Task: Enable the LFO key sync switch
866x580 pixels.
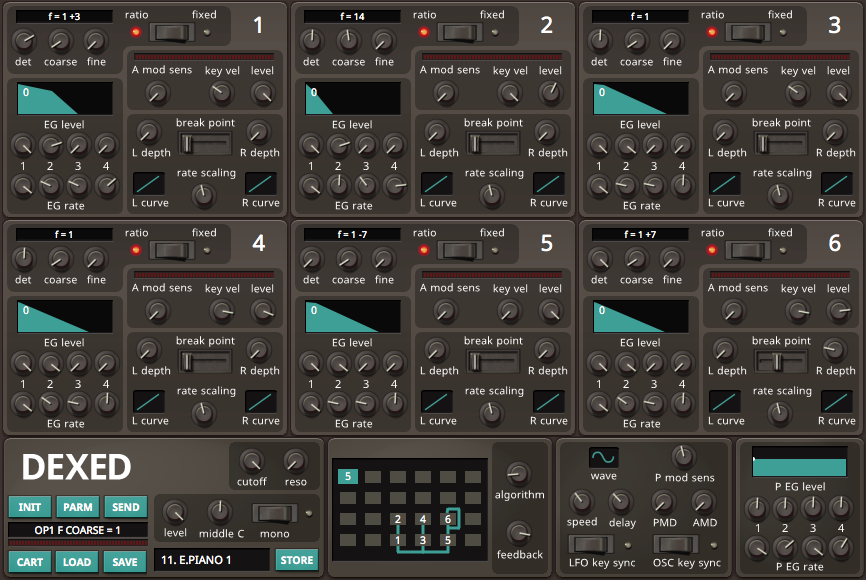Action: (x=591, y=545)
